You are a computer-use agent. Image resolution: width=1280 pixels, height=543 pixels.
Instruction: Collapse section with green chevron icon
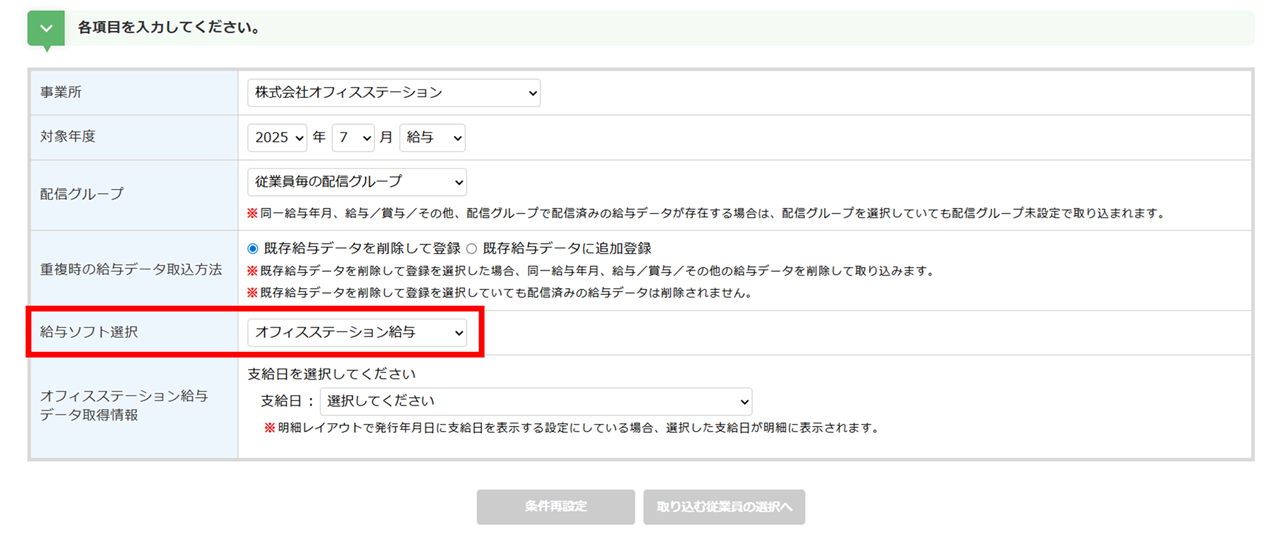pyautogui.click(x=45, y=28)
